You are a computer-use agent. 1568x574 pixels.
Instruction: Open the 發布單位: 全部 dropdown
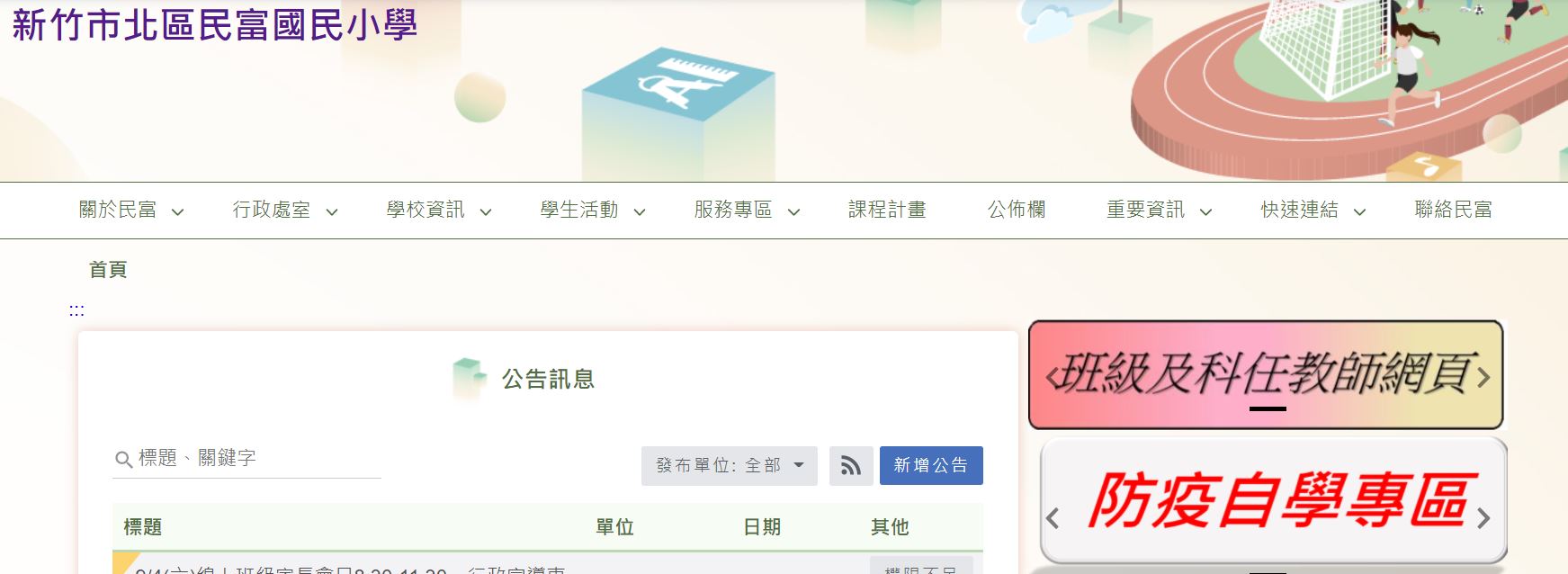point(730,466)
